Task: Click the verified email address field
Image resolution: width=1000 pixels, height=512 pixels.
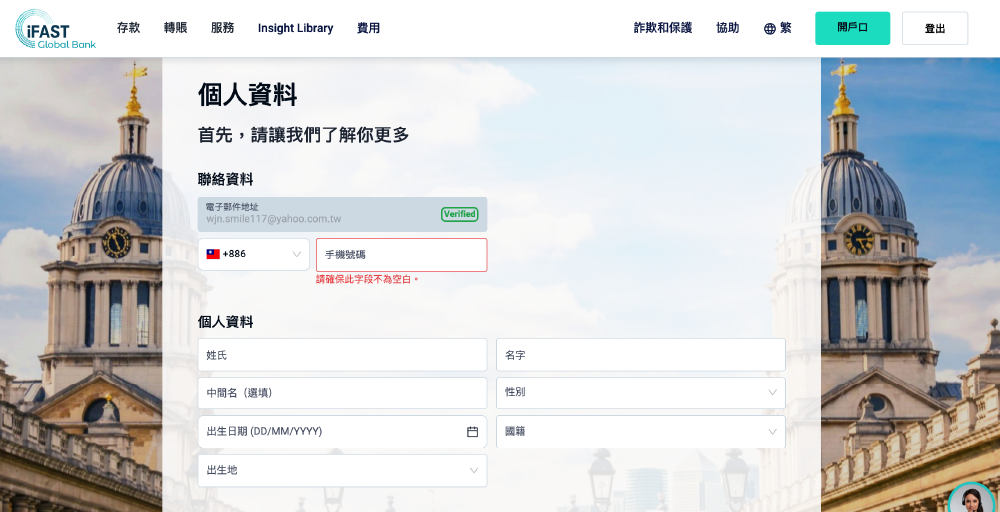Action: 342,214
